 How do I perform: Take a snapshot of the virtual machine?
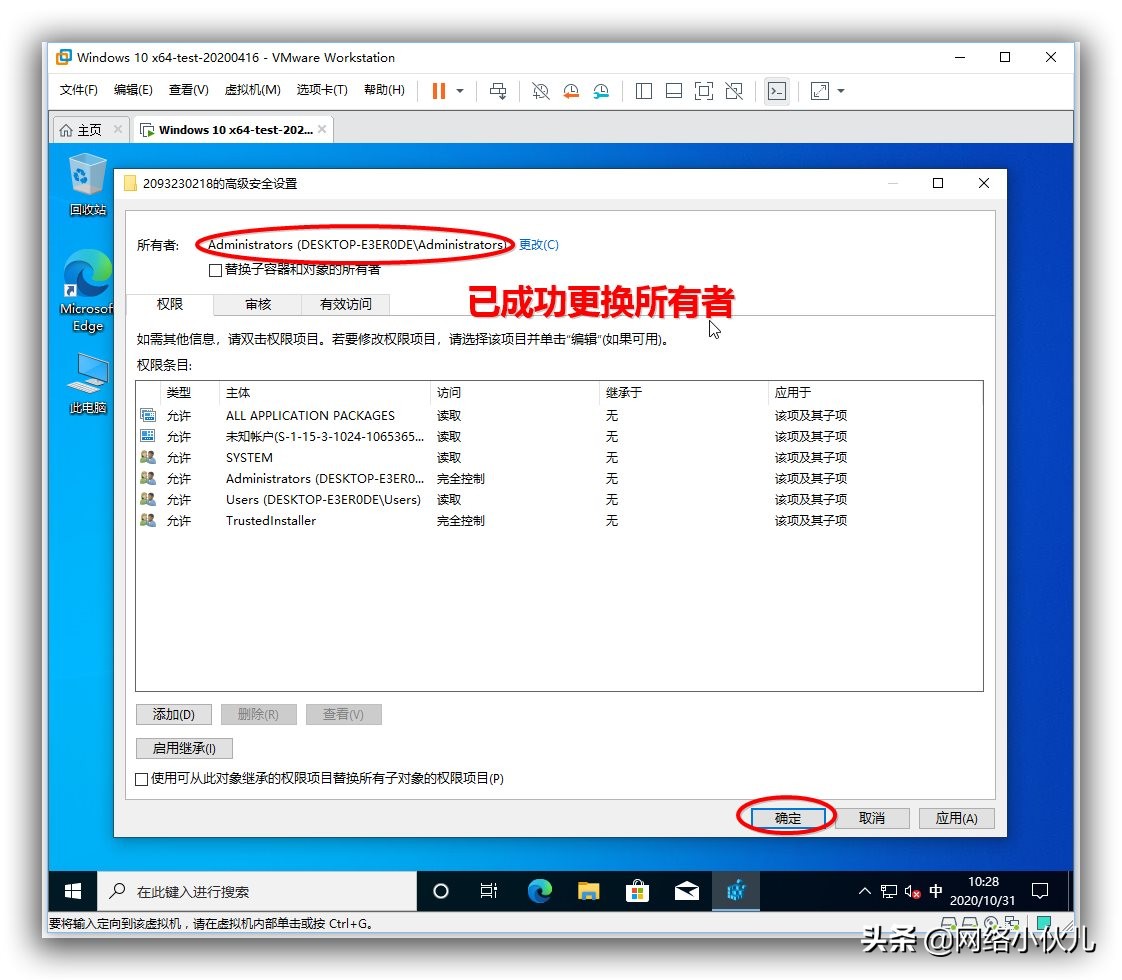[x=540, y=91]
